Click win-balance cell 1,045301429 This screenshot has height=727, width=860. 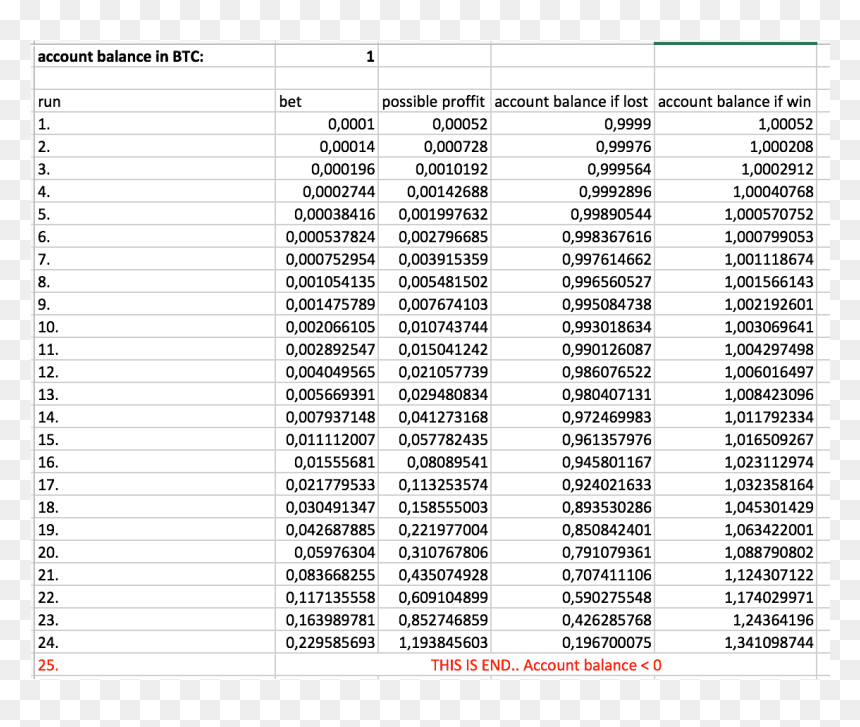[735, 507]
